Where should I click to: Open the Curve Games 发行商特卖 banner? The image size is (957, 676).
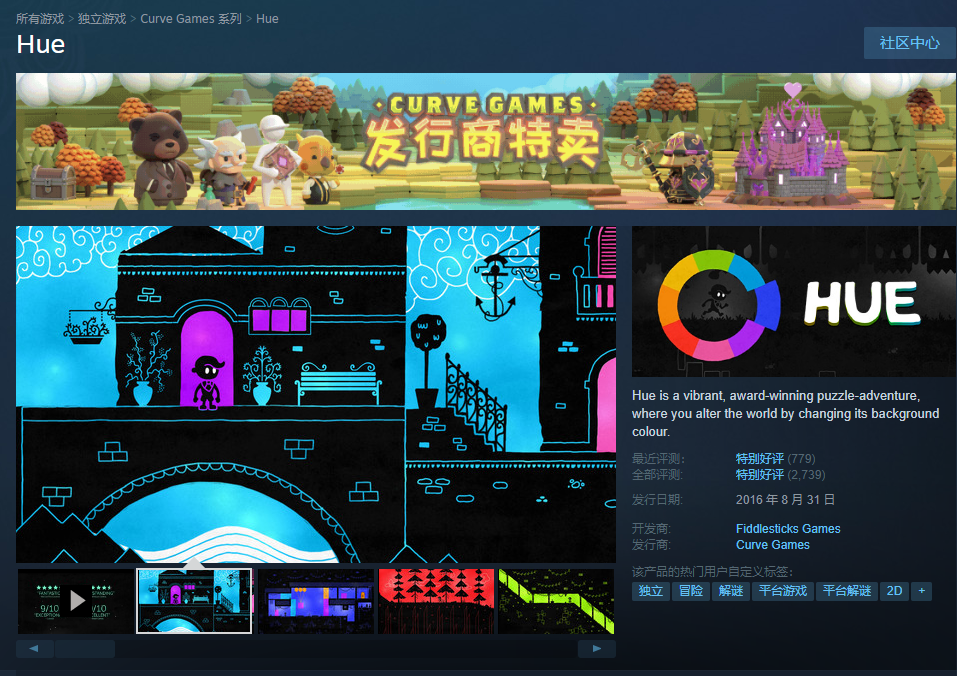click(486, 142)
